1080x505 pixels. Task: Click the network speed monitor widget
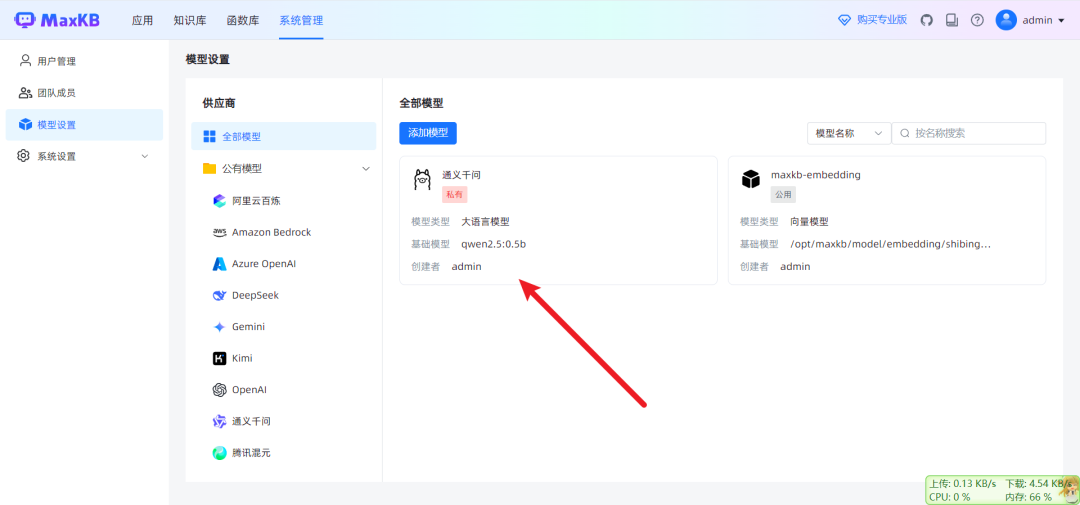[x=1002, y=489]
